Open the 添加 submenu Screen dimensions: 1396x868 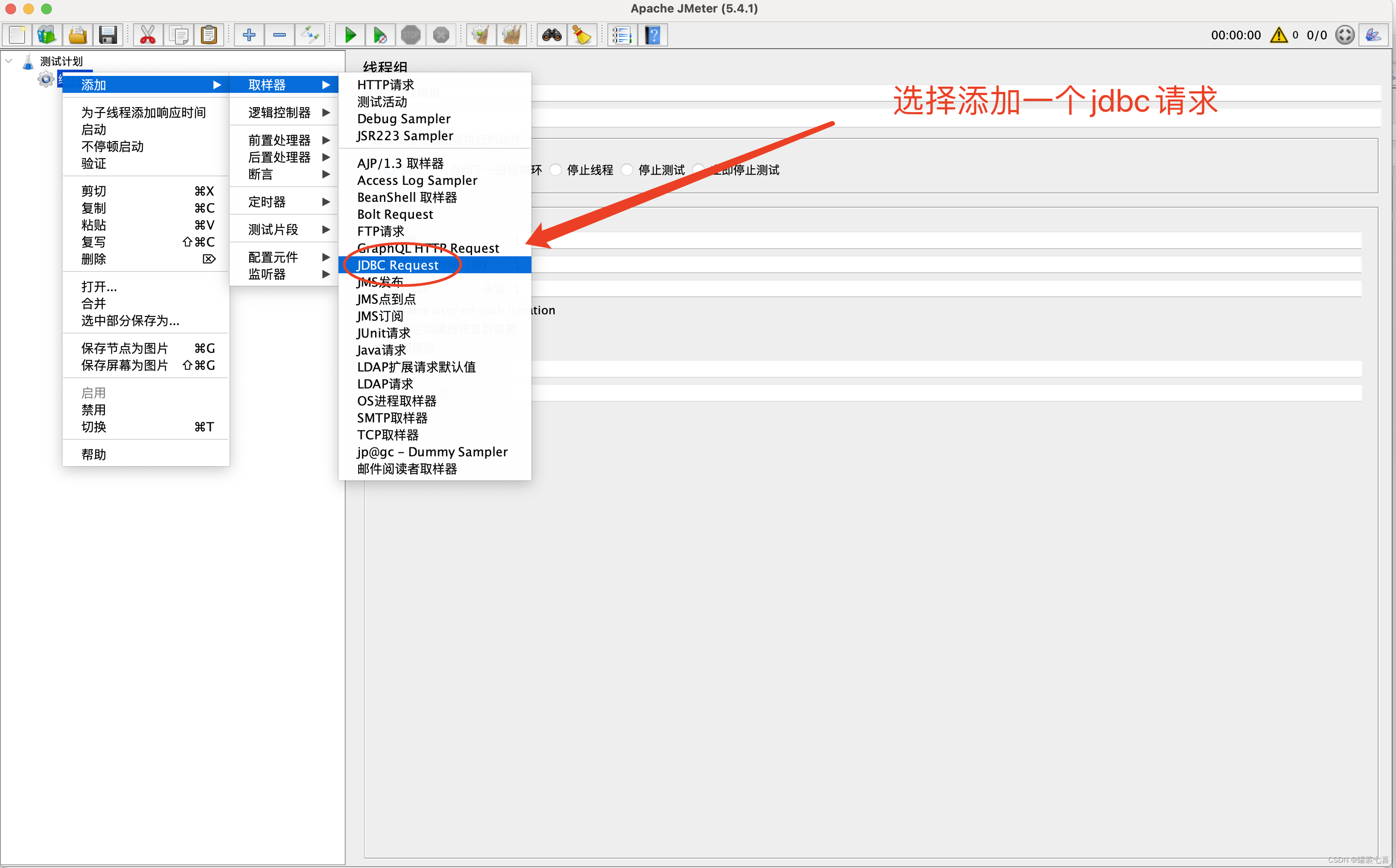tap(146, 85)
